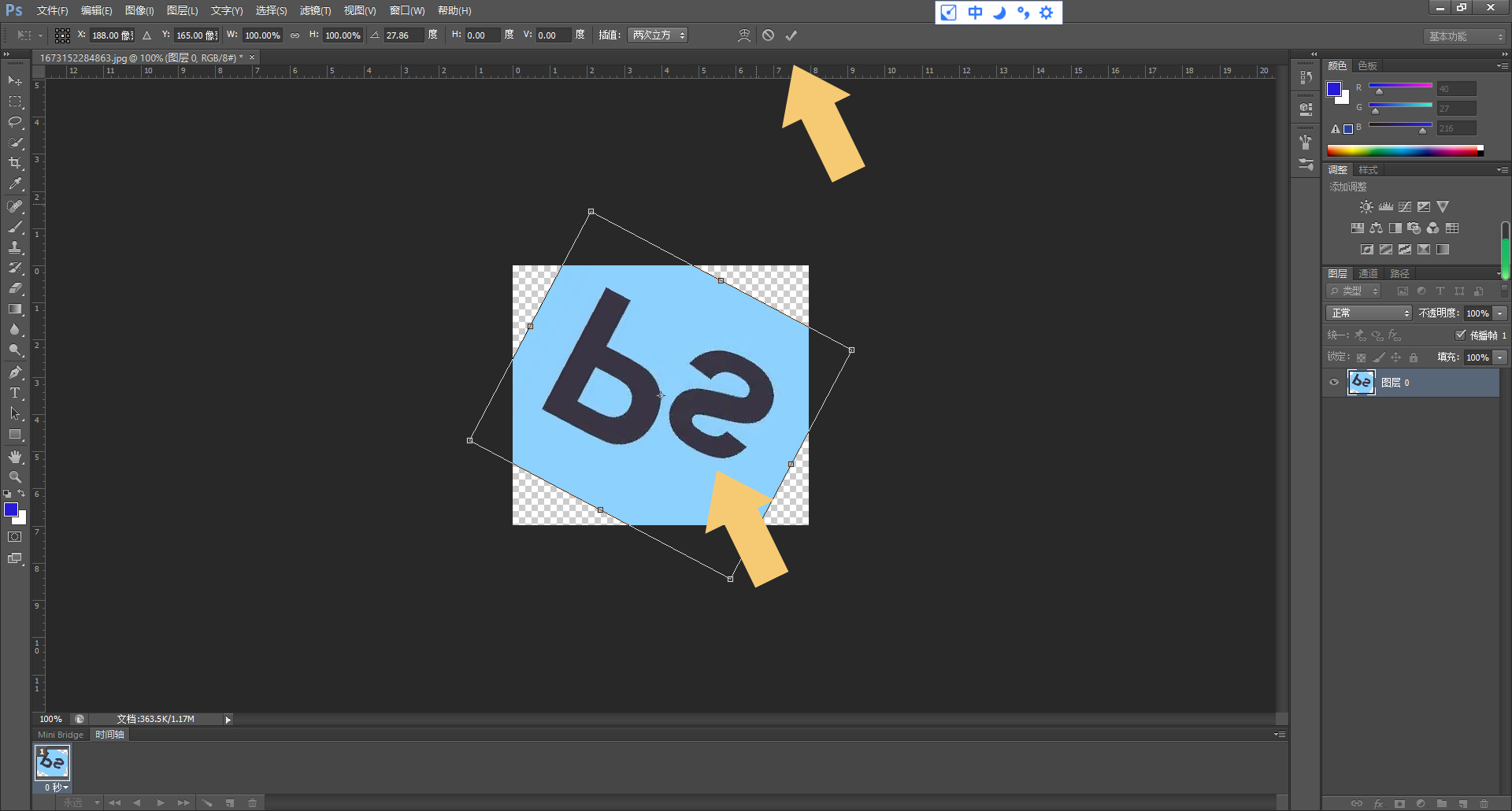Image resolution: width=1512 pixels, height=811 pixels.
Task: Switch to warp mode icon in options bar
Action: click(744, 35)
